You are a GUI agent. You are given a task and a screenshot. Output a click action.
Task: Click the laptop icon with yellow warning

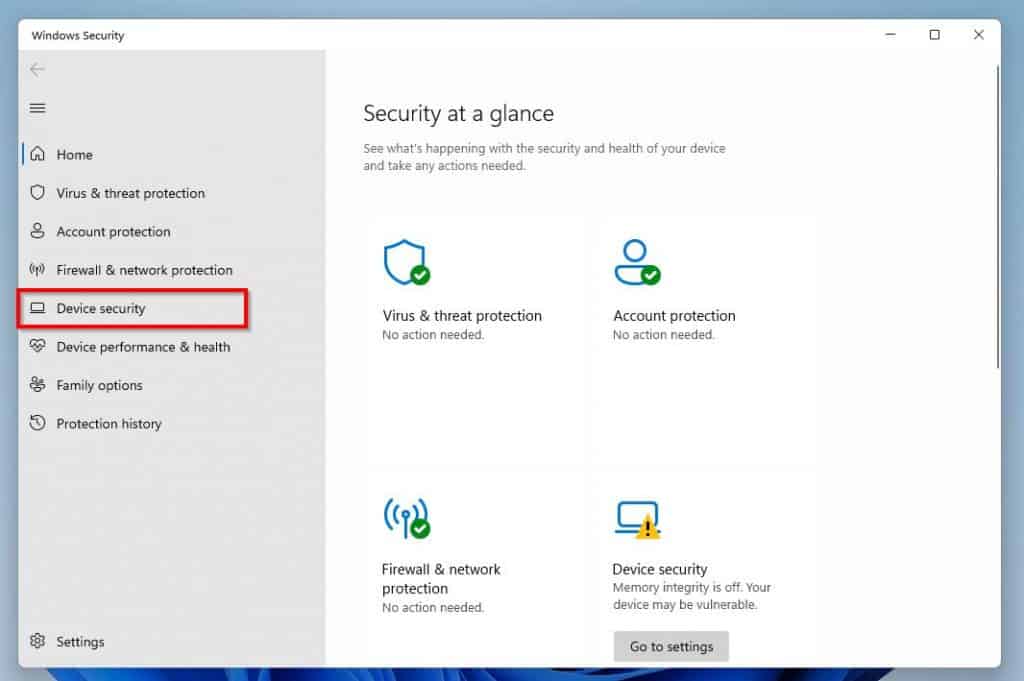click(638, 519)
